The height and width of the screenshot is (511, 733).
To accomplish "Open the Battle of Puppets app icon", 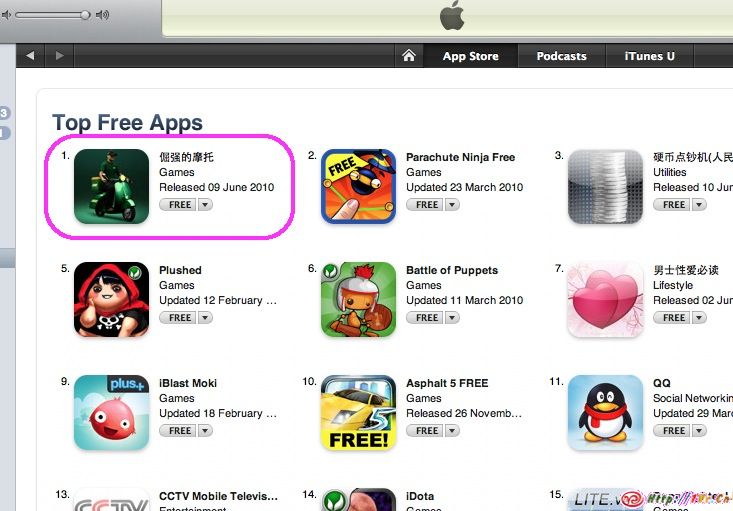I will [359, 299].
